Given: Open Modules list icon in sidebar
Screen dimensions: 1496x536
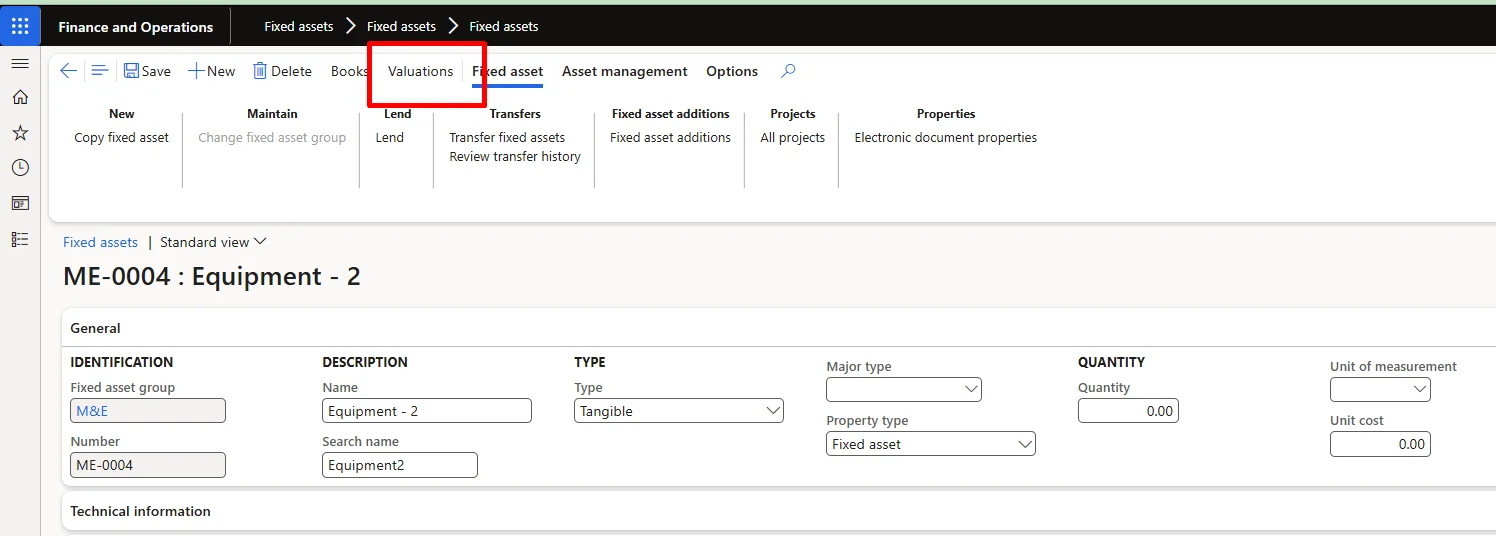Looking at the screenshot, I should point(20,239).
